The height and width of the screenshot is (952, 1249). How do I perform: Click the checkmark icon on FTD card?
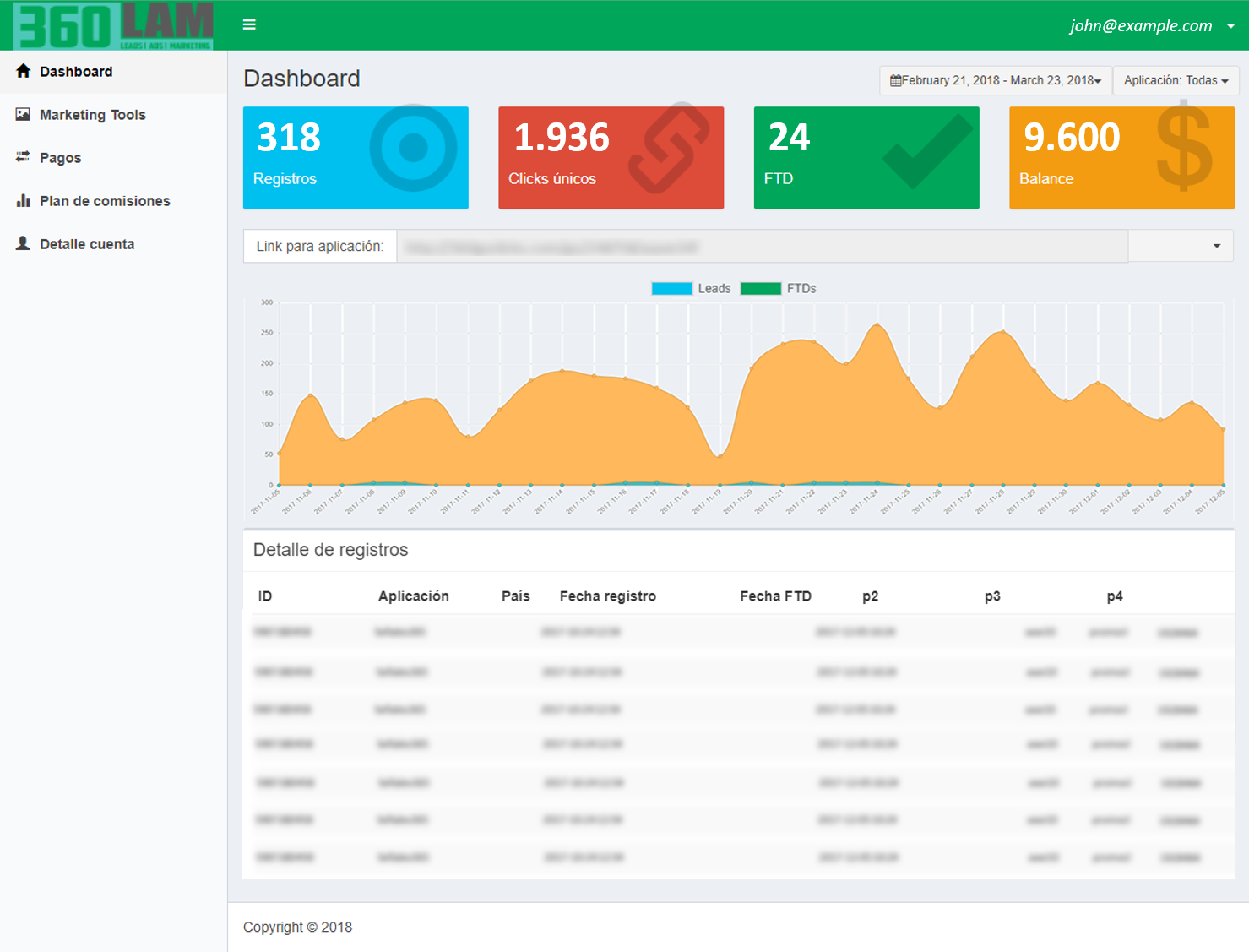[x=927, y=151]
